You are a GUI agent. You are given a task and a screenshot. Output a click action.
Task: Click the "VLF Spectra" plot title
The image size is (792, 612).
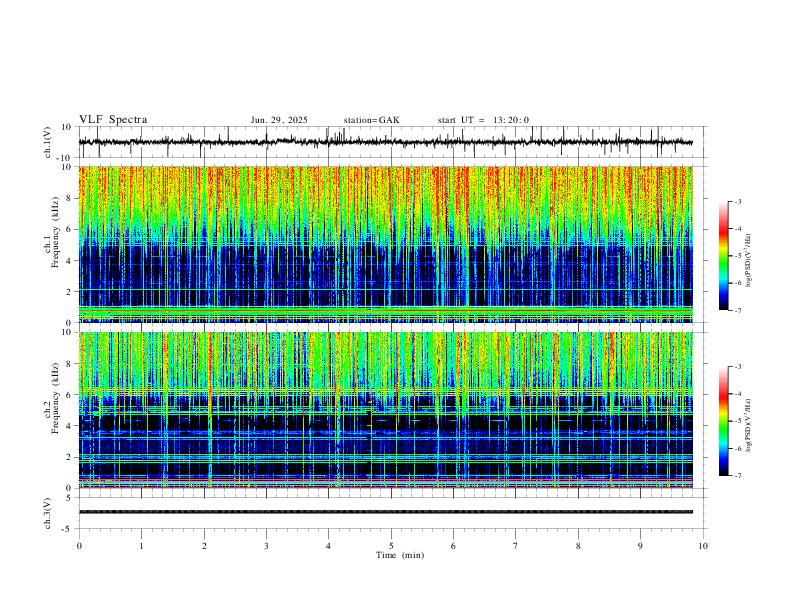click(113, 120)
